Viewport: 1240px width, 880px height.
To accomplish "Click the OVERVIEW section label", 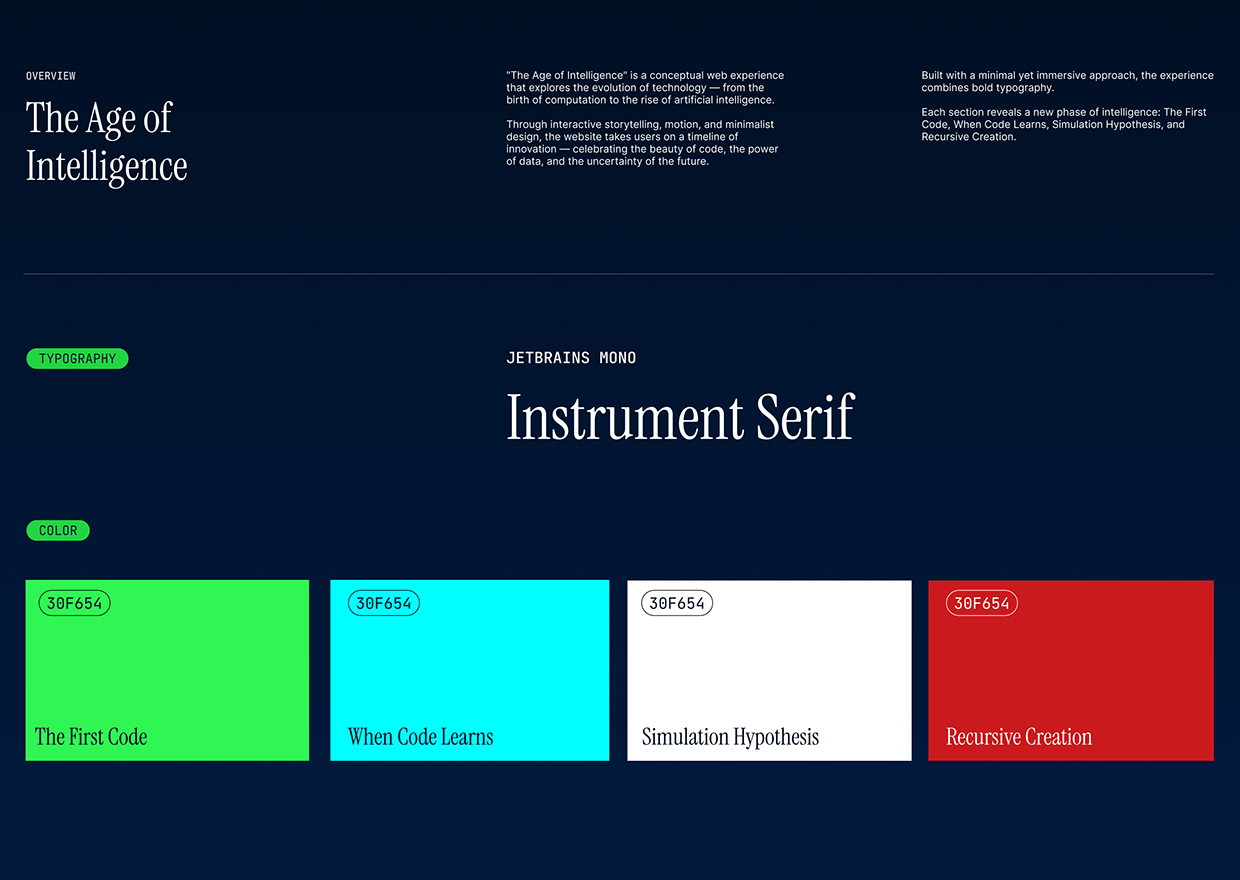I will (51, 76).
